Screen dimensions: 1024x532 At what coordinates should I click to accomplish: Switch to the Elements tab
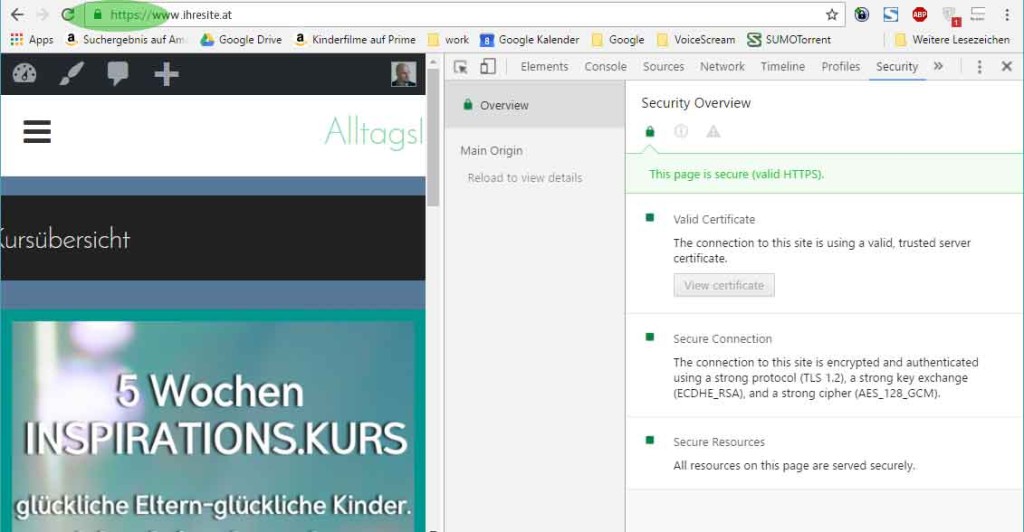point(544,67)
